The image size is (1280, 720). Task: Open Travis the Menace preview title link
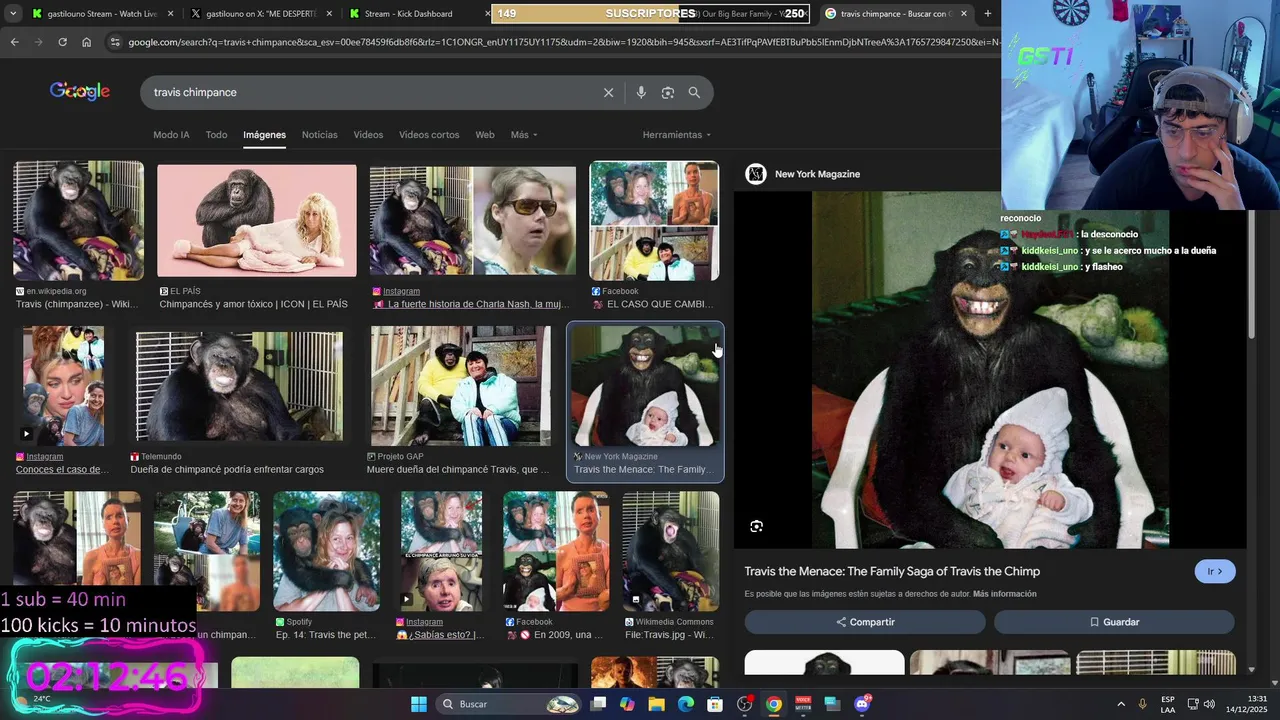(892, 571)
